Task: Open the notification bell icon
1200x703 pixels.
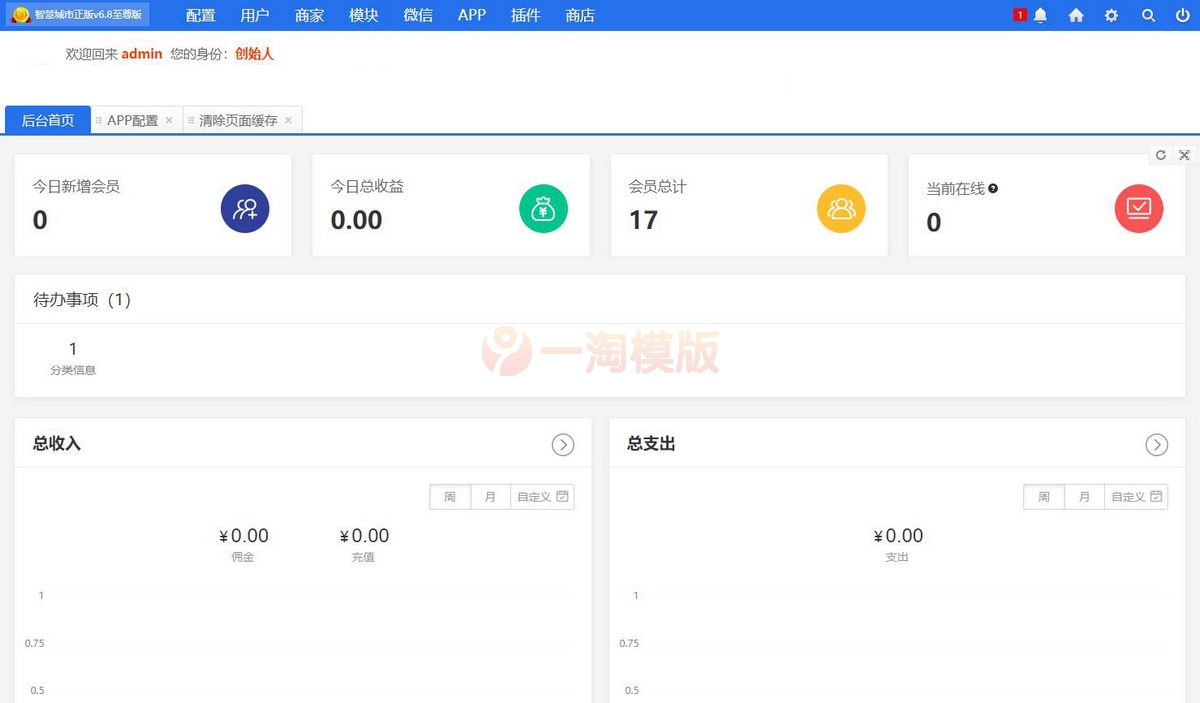Action: [x=1039, y=15]
